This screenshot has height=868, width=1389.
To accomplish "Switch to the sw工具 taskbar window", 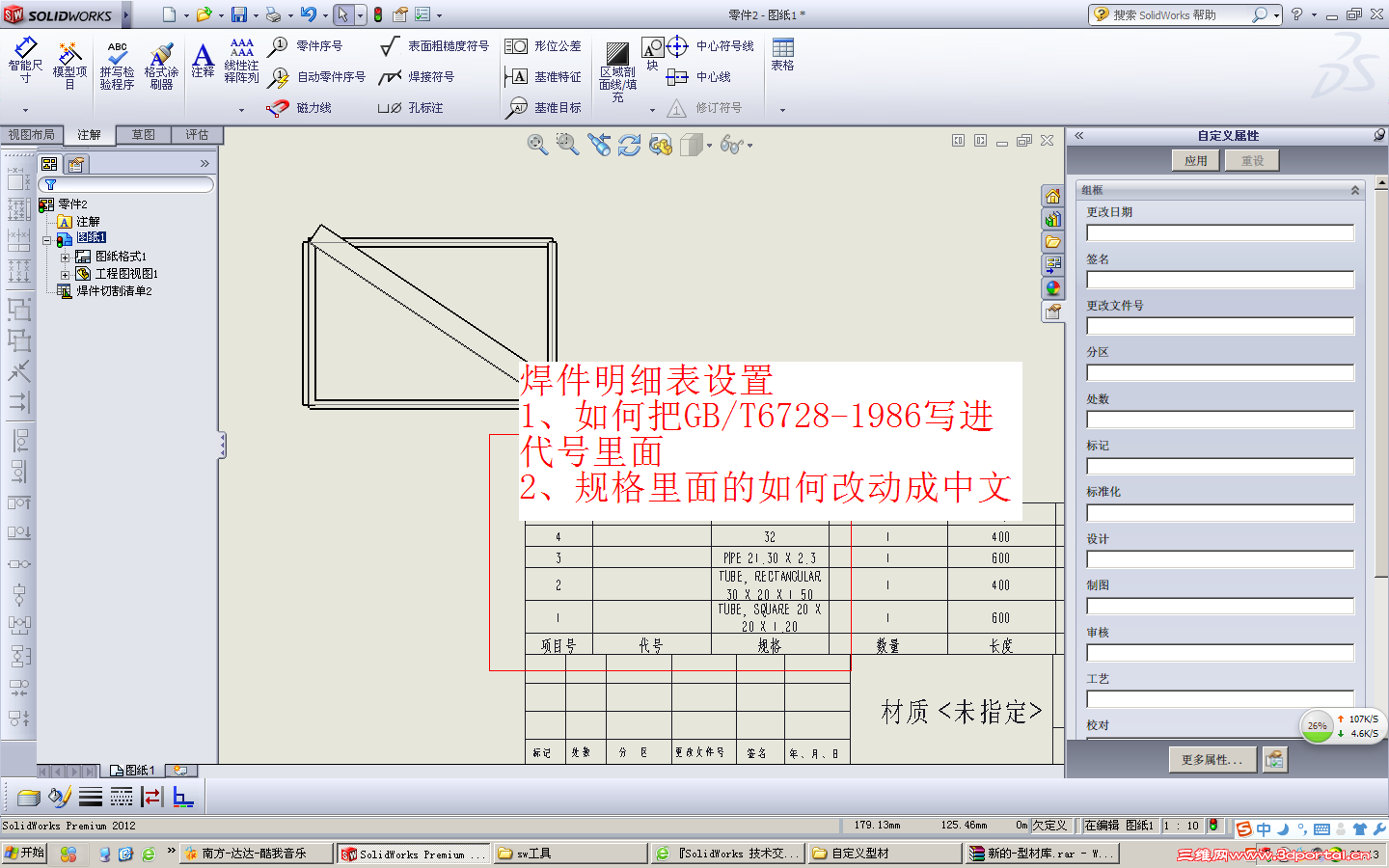I will (x=571, y=854).
